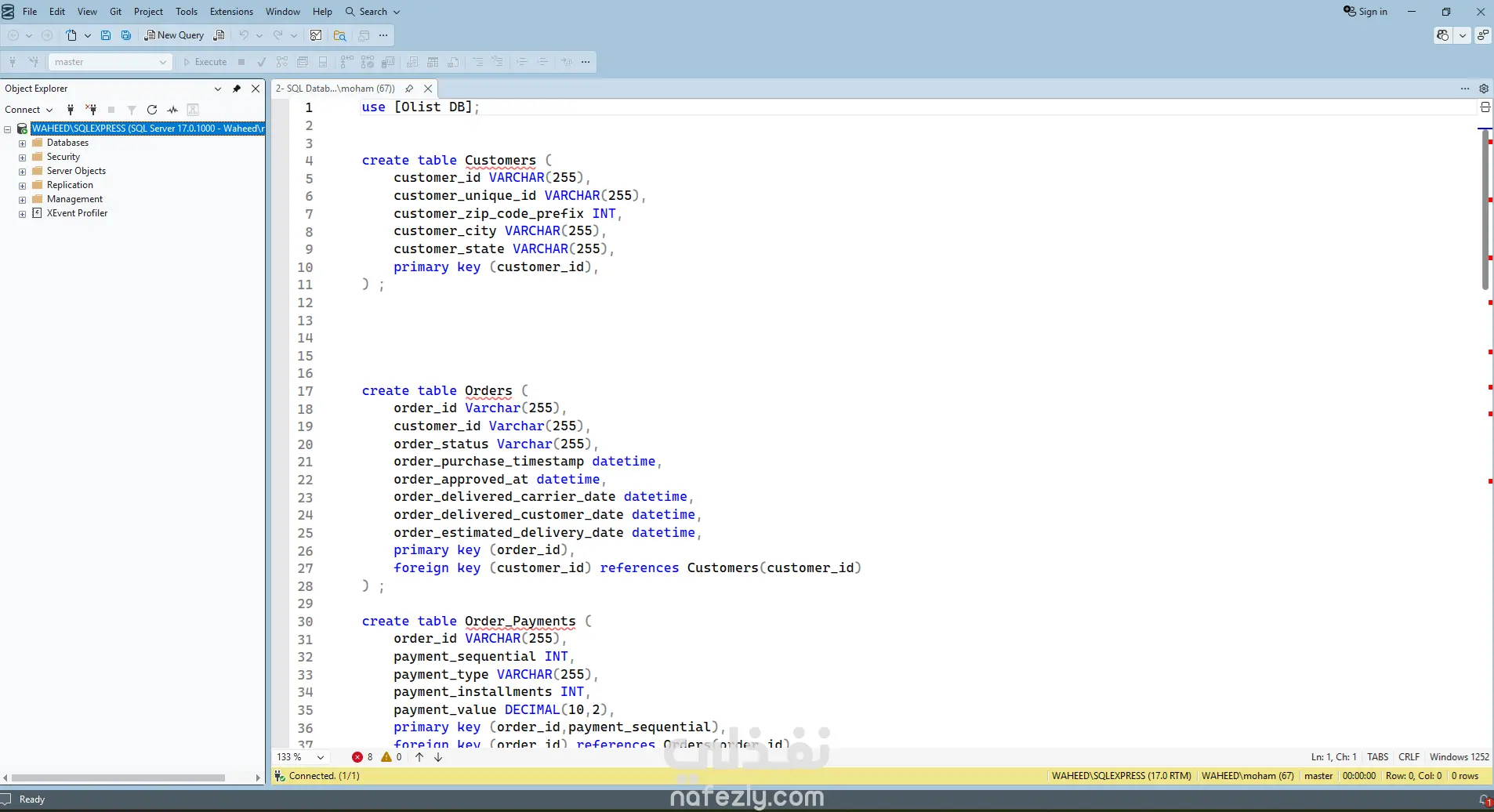Open the Extensions menu

[231, 12]
